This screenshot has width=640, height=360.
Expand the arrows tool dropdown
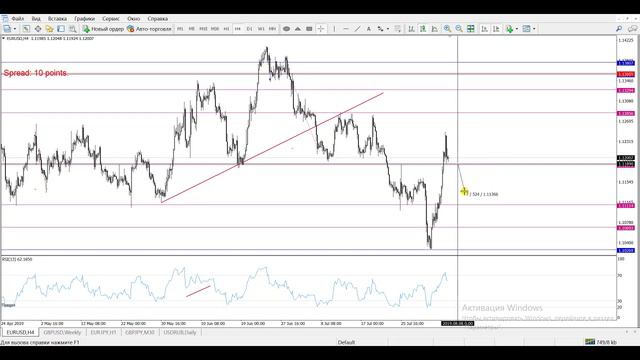click(x=388, y=29)
